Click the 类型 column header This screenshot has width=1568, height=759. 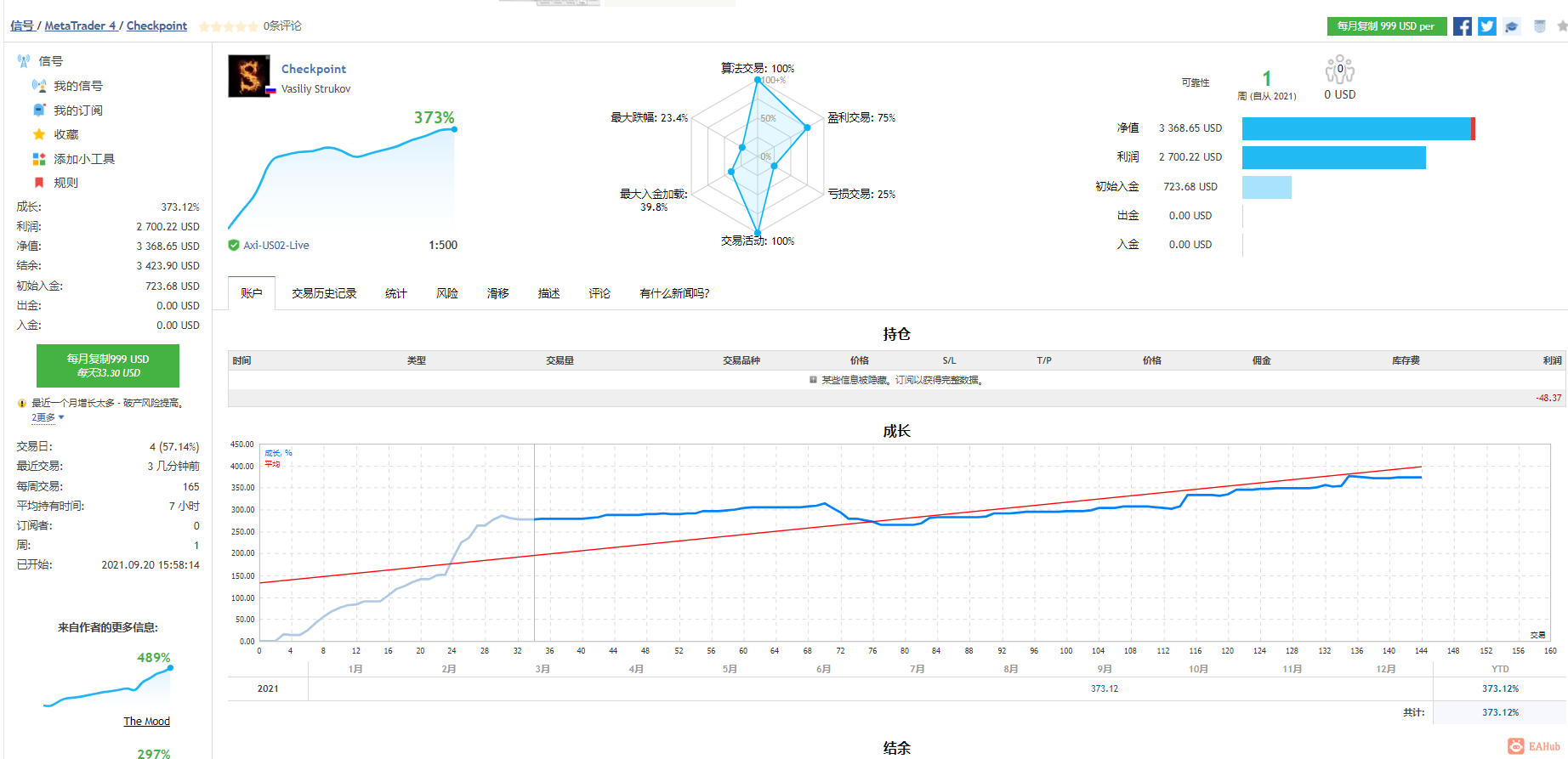pyautogui.click(x=417, y=360)
